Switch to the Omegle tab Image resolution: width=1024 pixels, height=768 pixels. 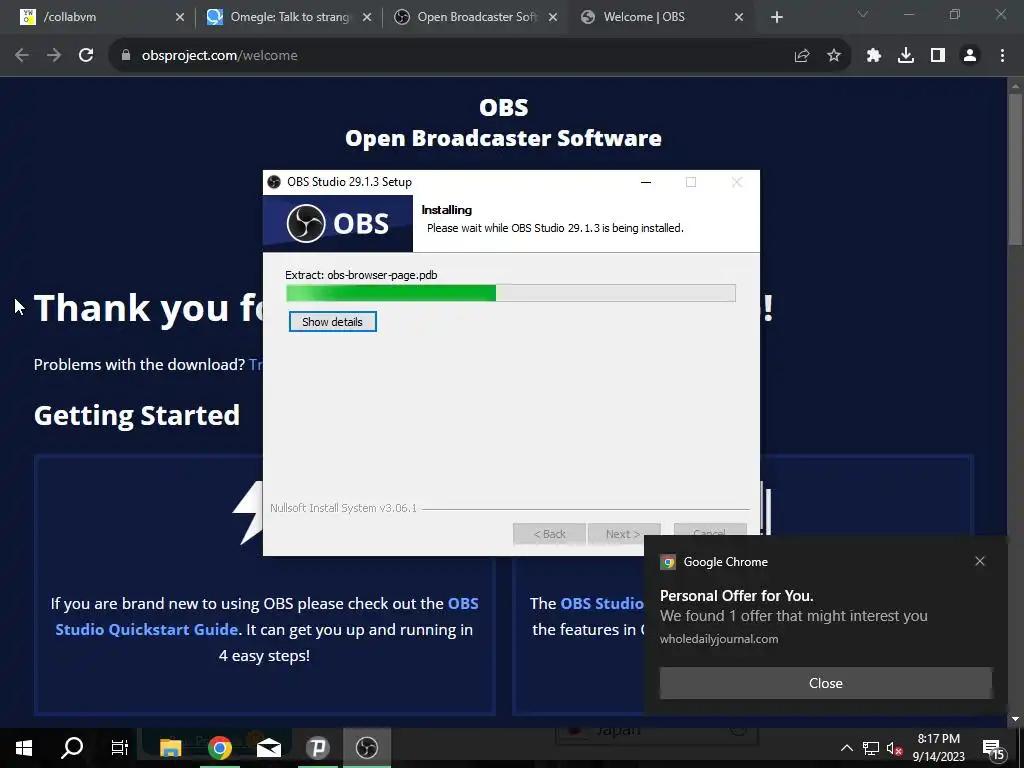coord(289,17)
